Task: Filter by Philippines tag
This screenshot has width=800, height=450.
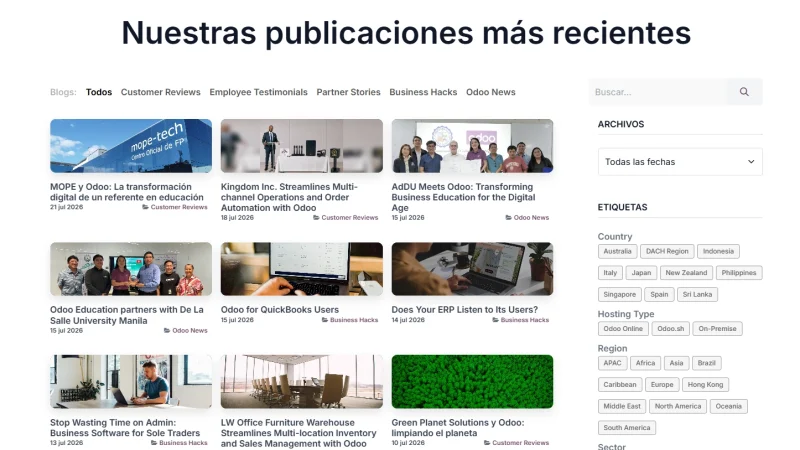Action: click(739, 273)
